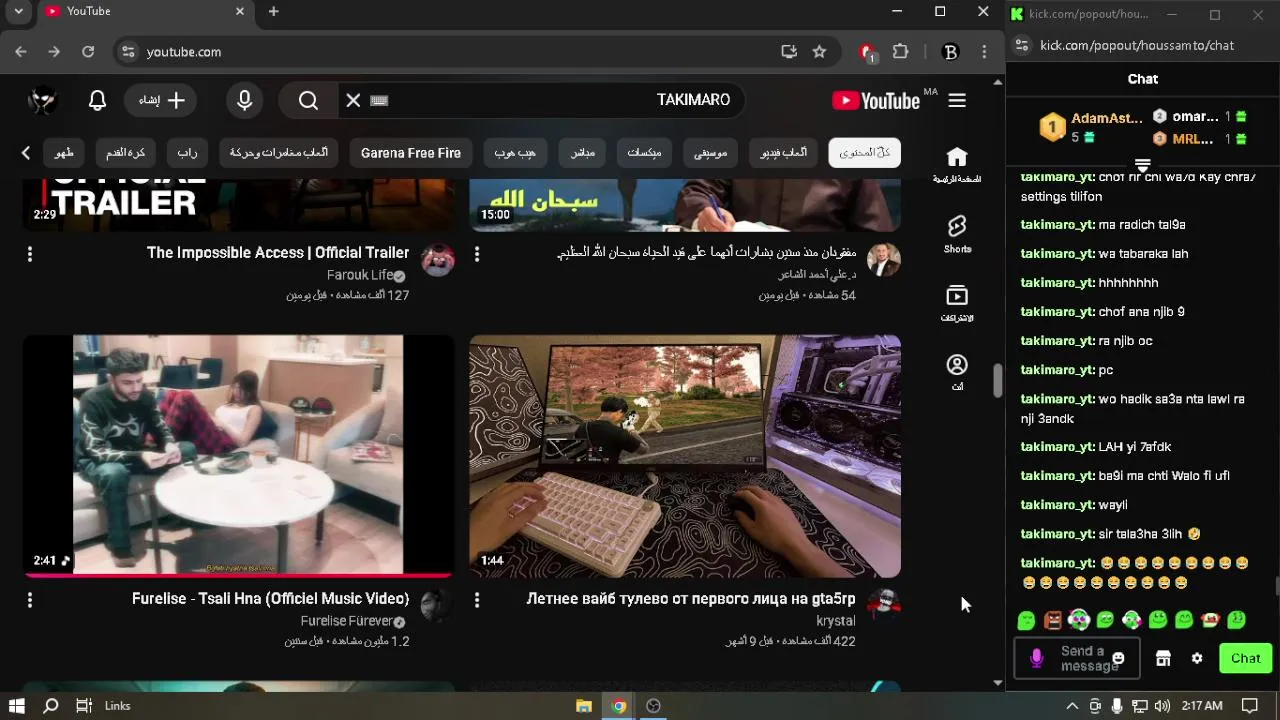Open YouTube notifications bell

[x=97, y=100]
